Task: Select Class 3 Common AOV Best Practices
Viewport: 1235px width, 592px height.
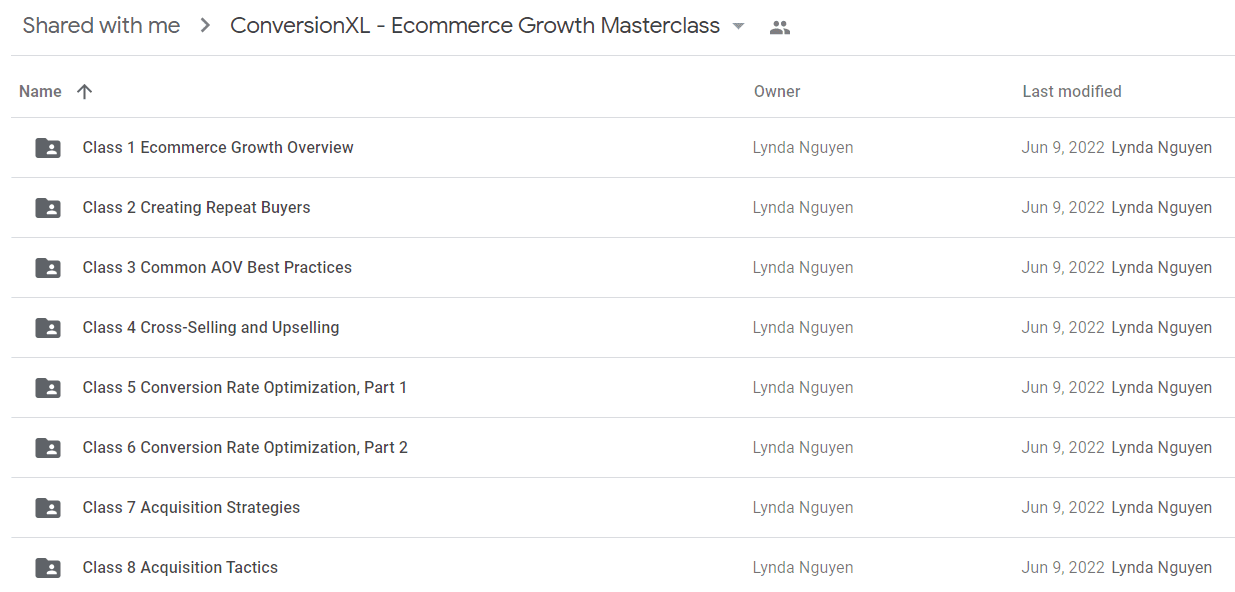Action: click(217, 268)
